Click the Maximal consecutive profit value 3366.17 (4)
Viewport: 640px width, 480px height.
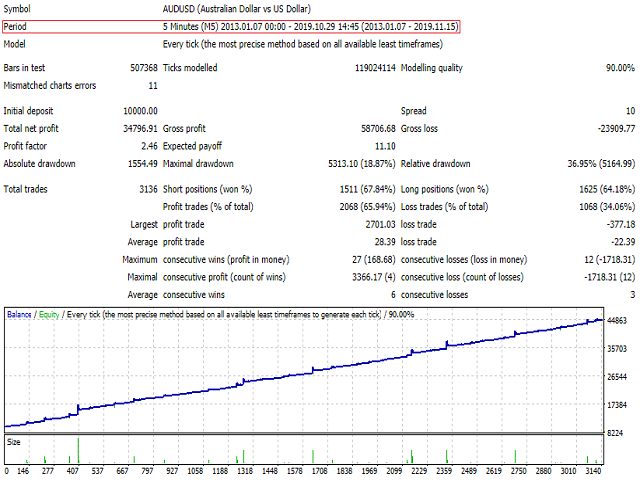[374, 277]
